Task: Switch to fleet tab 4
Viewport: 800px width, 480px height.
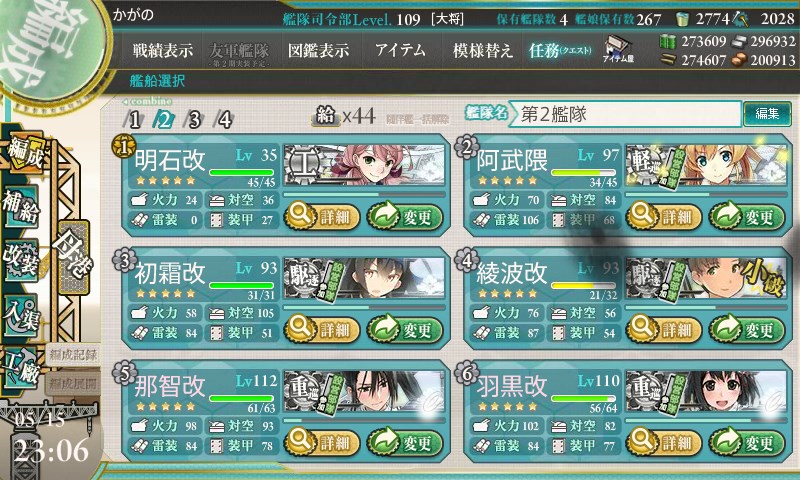Action: point(224,120)
